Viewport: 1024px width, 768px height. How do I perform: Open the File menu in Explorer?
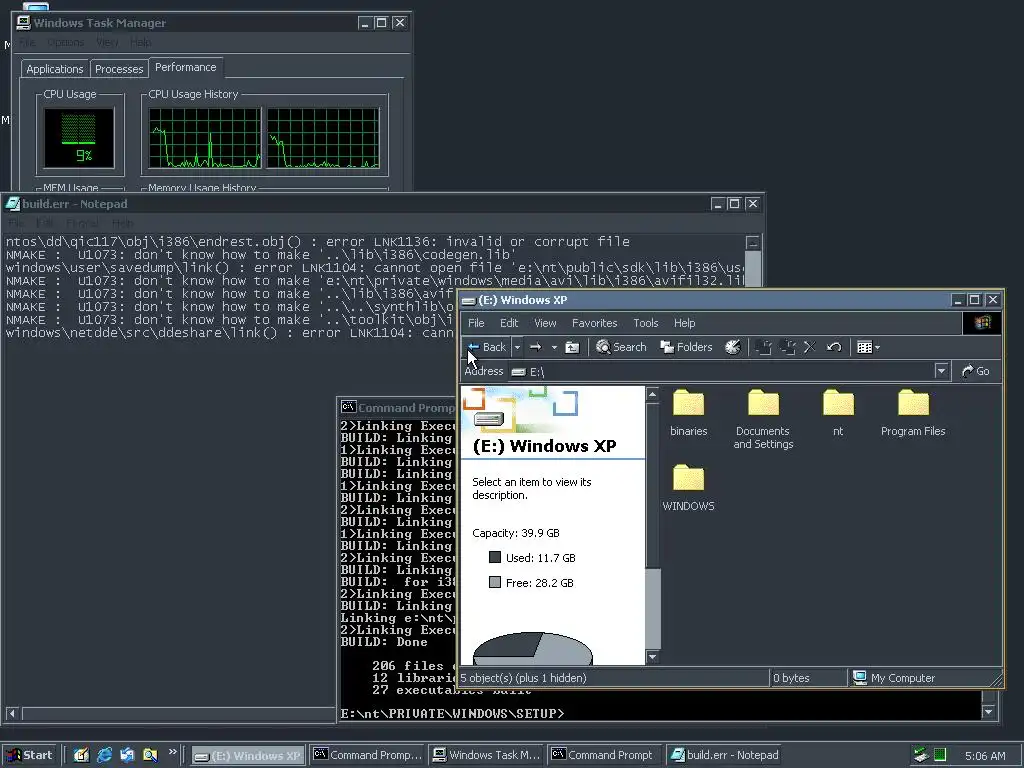[x=476, y=323]
